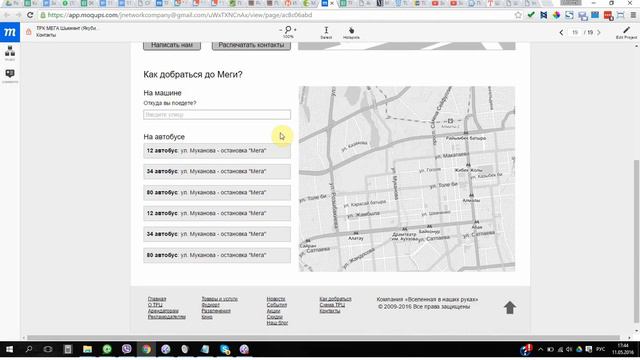Open the Pages panel in left sidebar
Image resolution: width=640 pixels, height=360 pixels.
click(10, 53)
